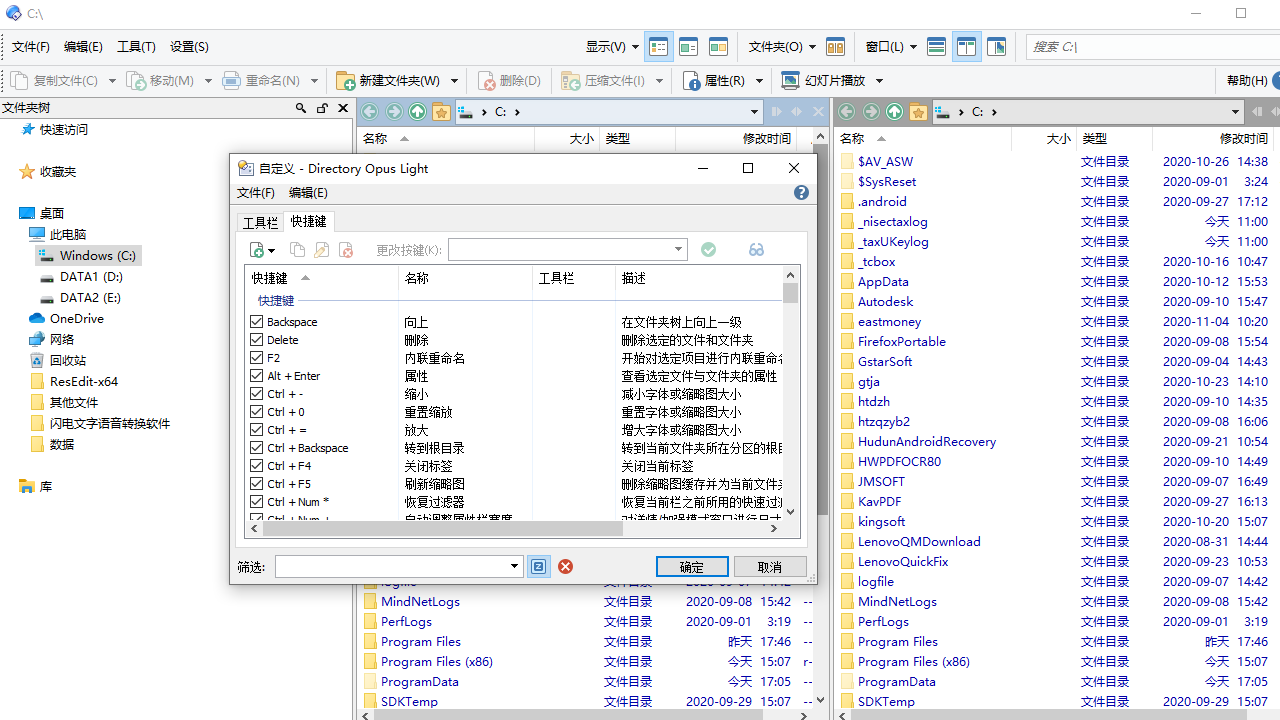The image size is (1280, 720).
Task: Uncheck the Alt + Enter hotkey checkbox
Action: coord(257,376)
